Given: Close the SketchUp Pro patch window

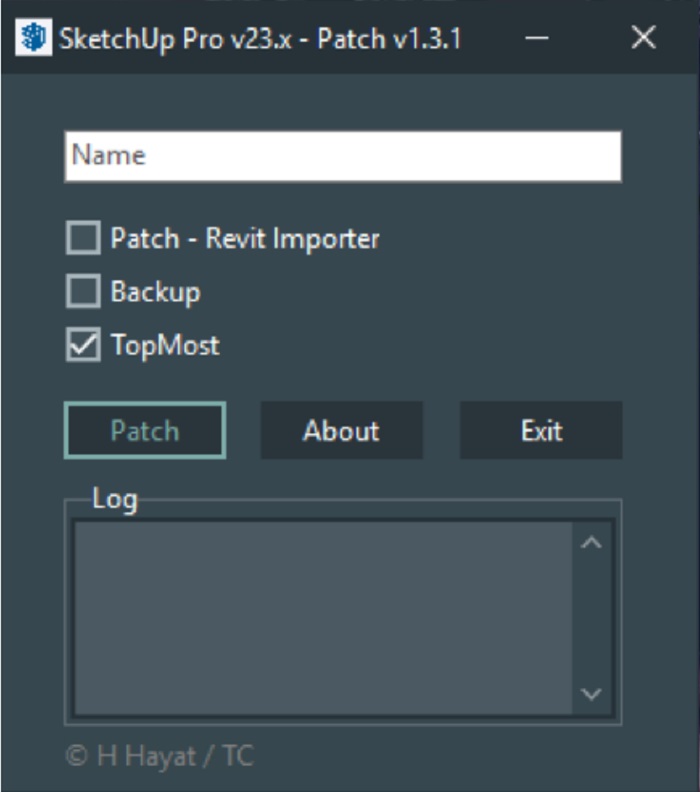Looking at the screenshot, I should (644, 38).
